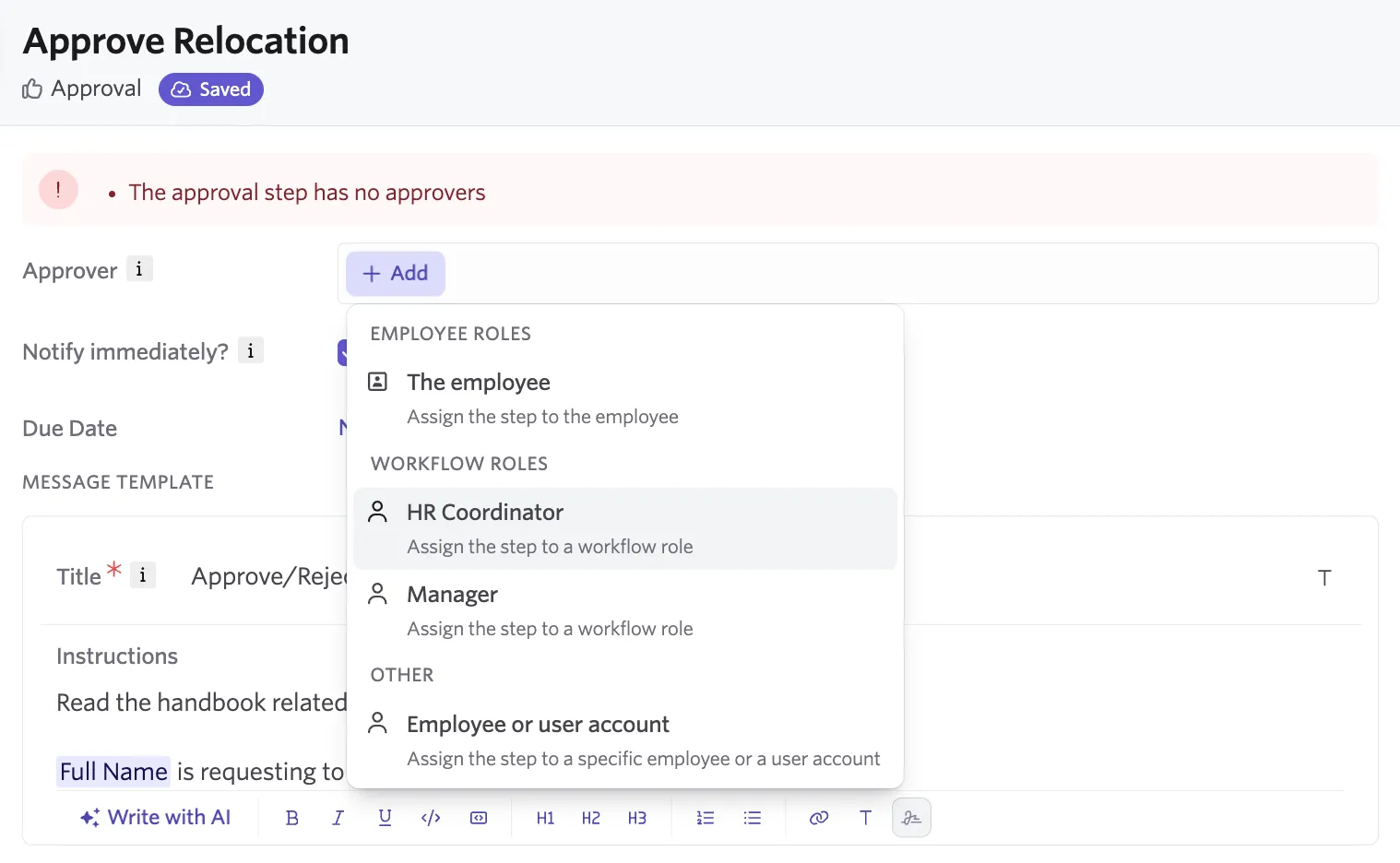Image resolution: width=1400 pixels, height=863 pixels.
Task: Click the Approve/Reje… title input field
Action: (268, 577)
